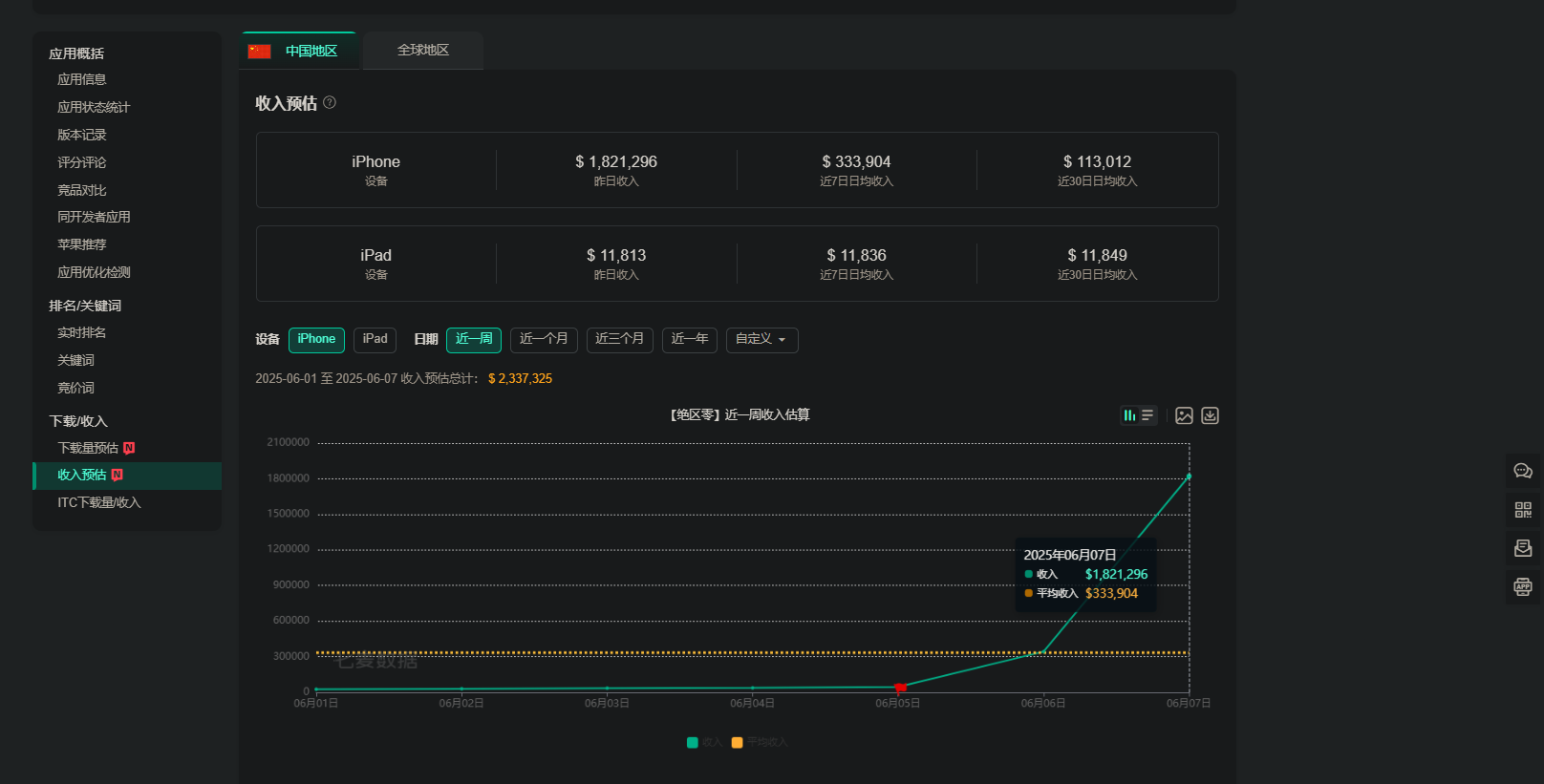The width and height of the screenshot is (1544, 784).
Task: Open 应用优化检测 in the sidebar
Action: (x=94, y=273)
